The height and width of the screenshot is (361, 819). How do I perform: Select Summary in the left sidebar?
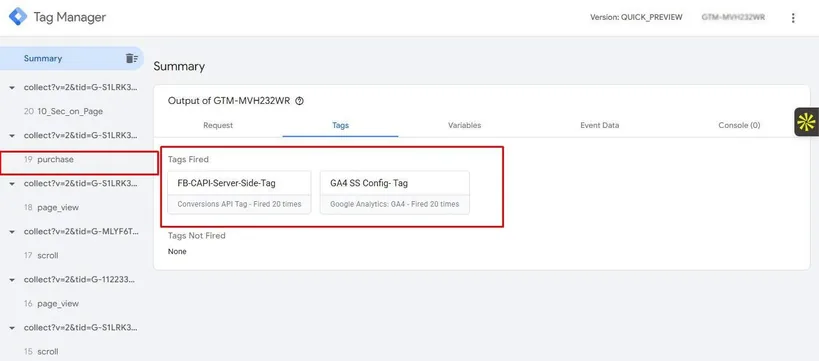(x=43, y=59)
